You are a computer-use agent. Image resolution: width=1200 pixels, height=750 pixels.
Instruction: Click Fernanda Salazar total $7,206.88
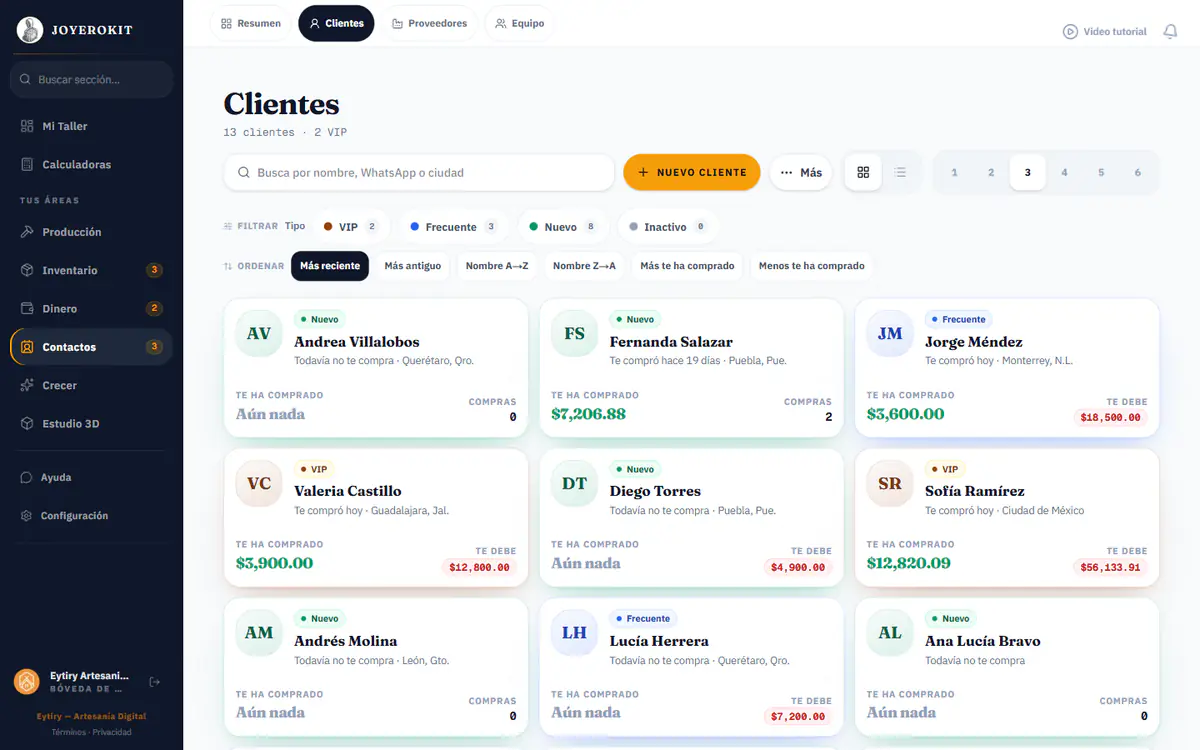click(x=588, y=414)
